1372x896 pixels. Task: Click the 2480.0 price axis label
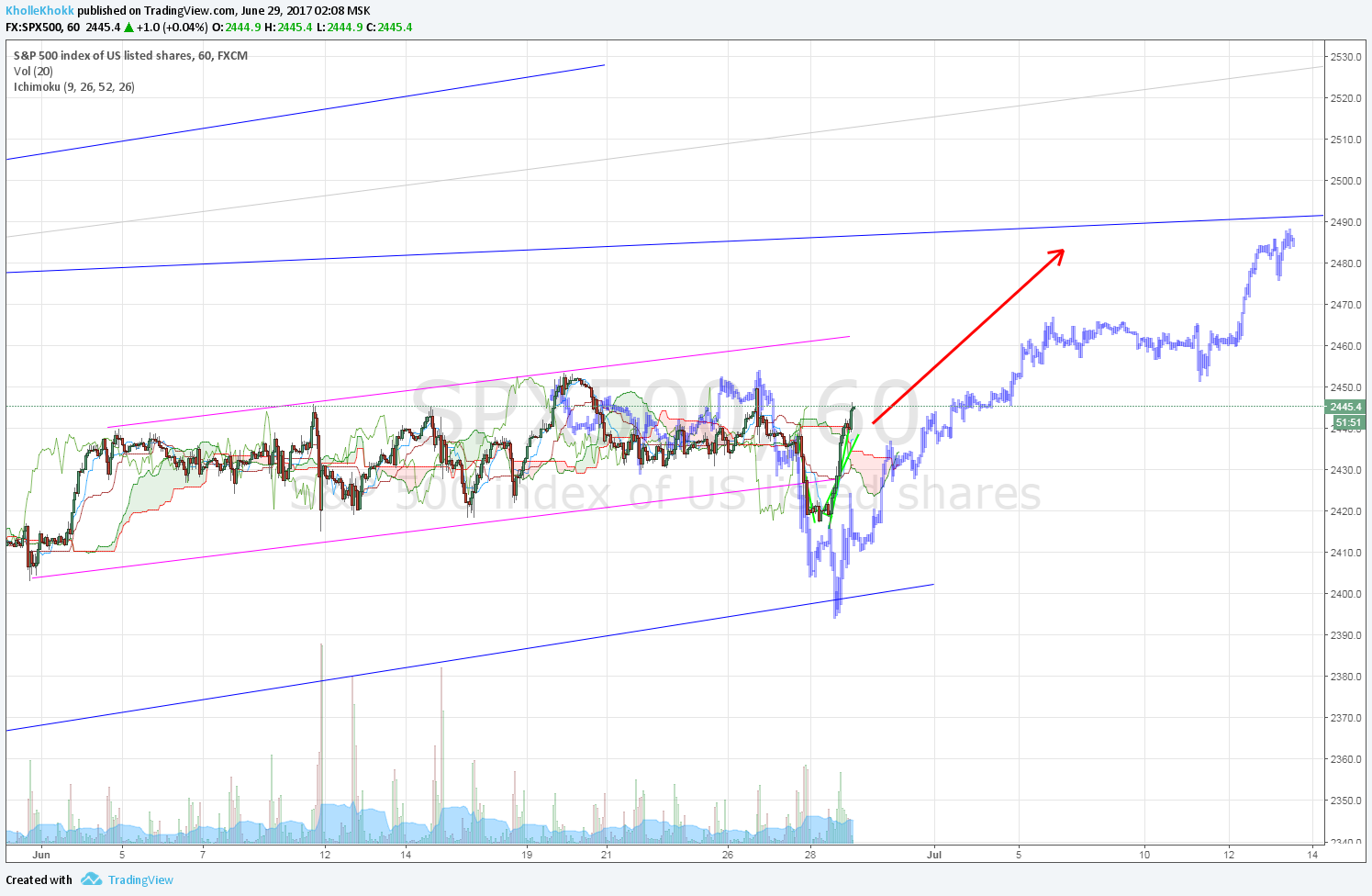tap(1345, 263)
